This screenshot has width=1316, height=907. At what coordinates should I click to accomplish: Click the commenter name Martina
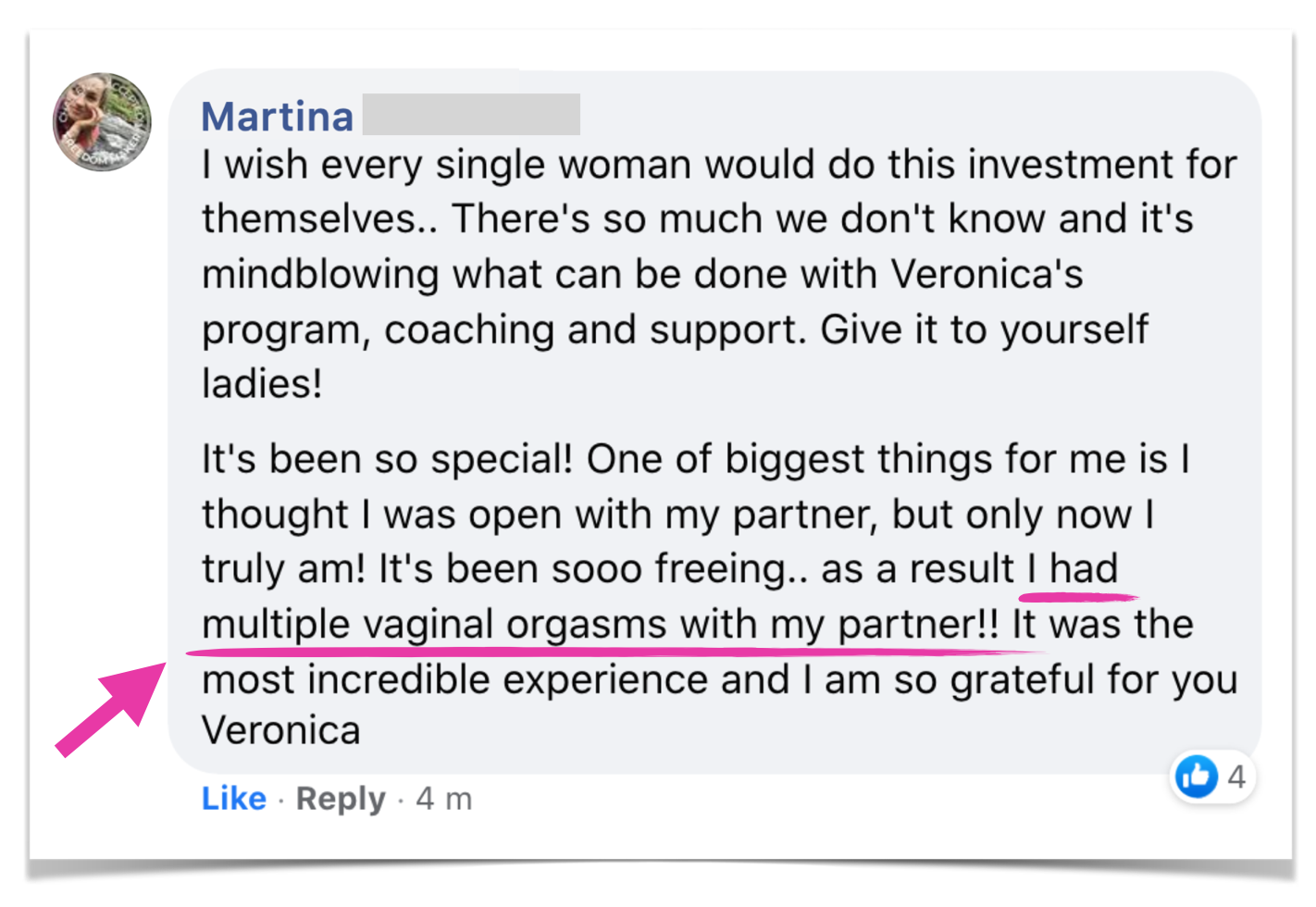click(278, 118)
